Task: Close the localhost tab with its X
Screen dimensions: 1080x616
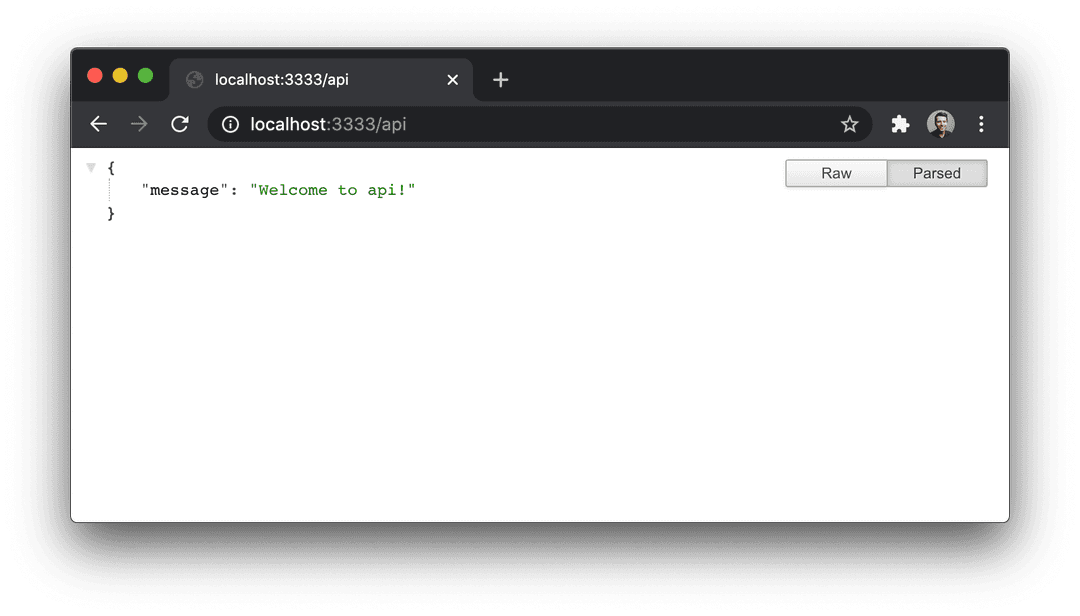Action: pyautogui.click(x=452, y=79)
